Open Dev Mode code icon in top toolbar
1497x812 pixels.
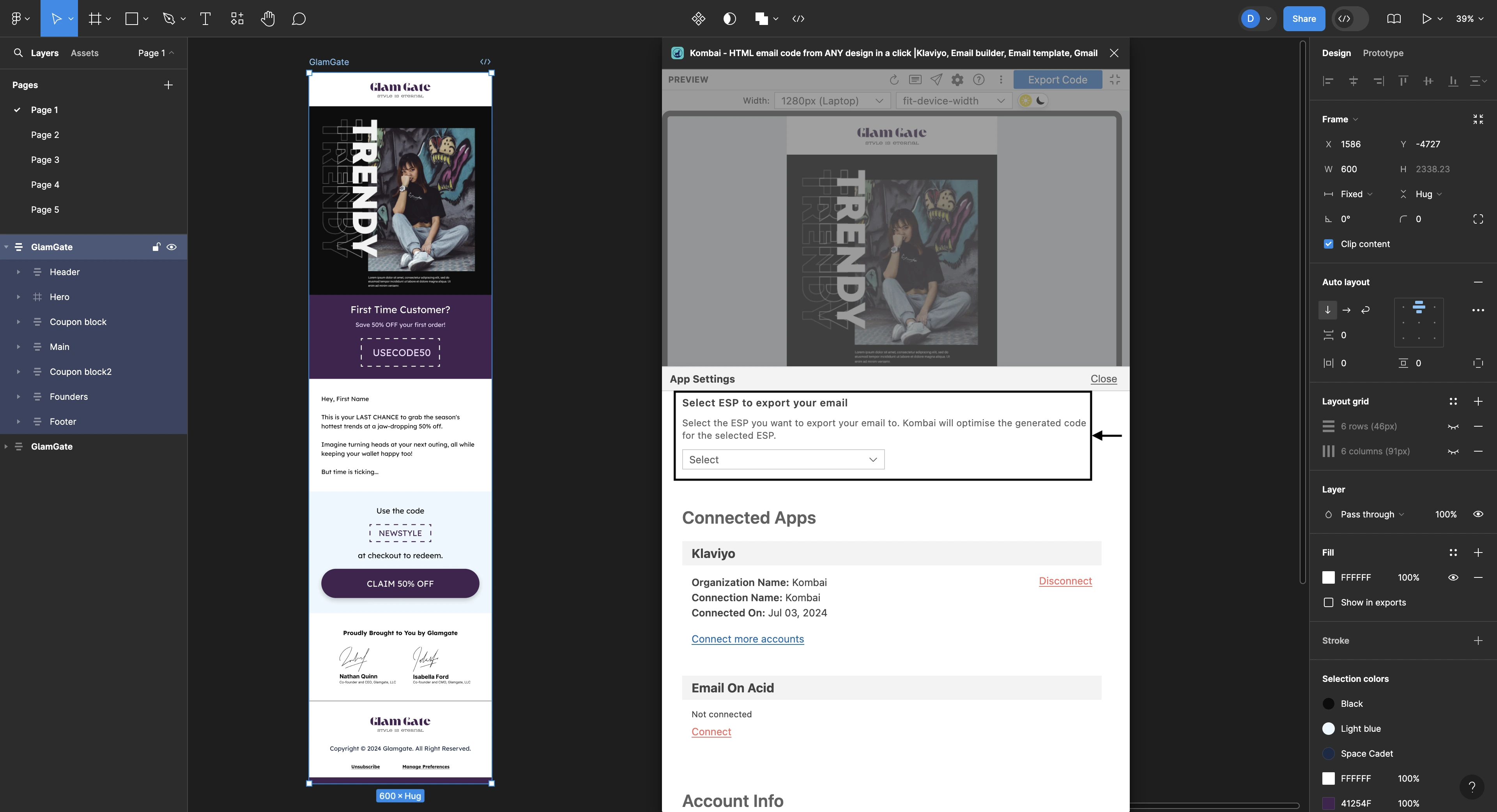click(x=798, y=19)
